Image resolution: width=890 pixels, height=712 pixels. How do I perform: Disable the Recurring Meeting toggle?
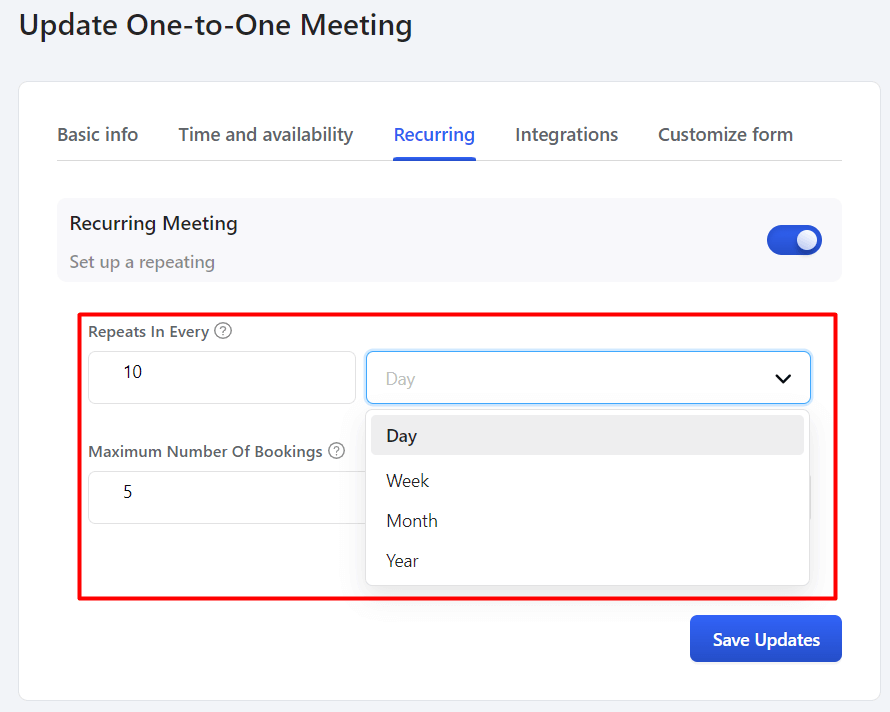pos(794,240)
